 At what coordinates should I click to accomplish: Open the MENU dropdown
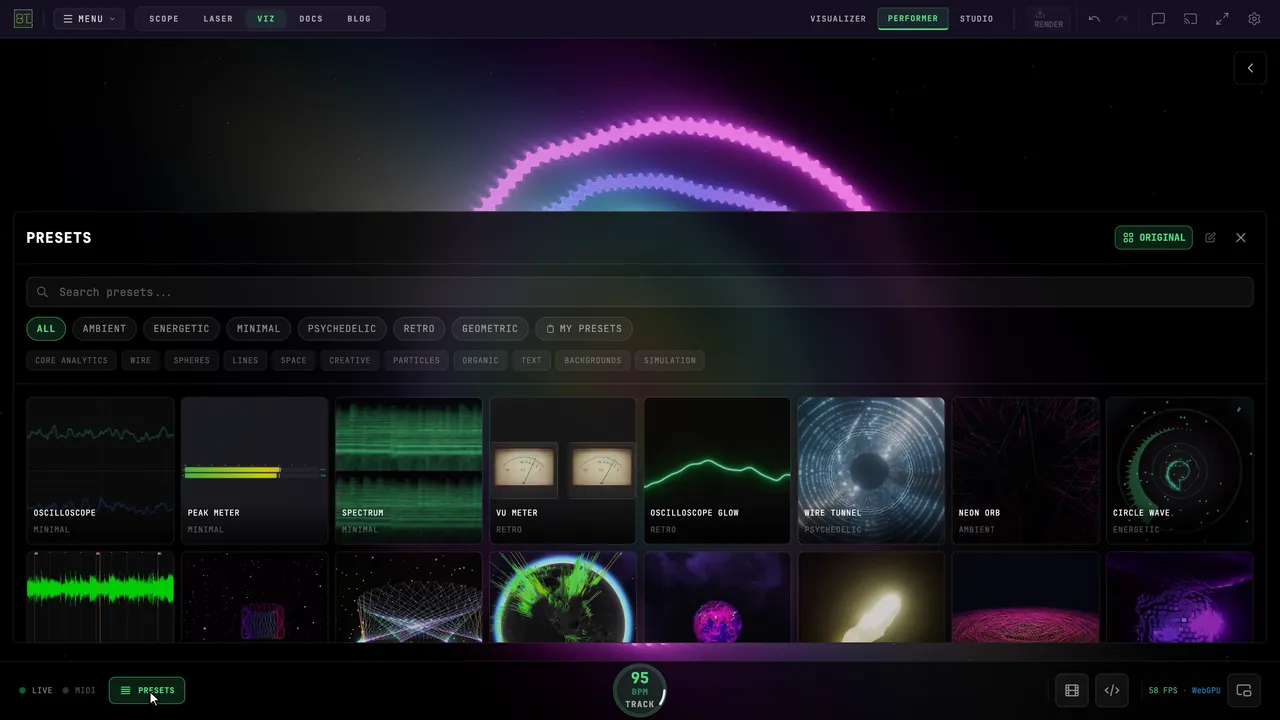coord(89,19)
